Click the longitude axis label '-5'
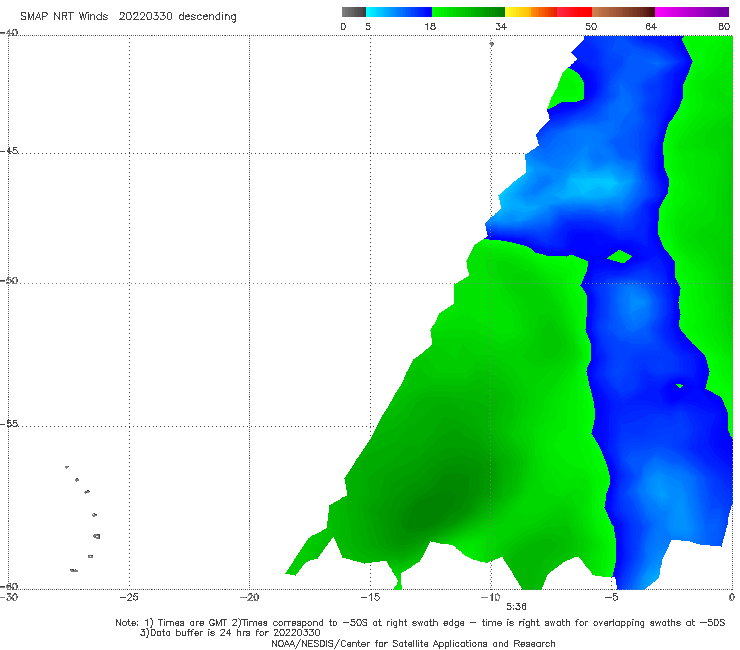This screenshot has height=650, width=740. (x=611, y=597)
